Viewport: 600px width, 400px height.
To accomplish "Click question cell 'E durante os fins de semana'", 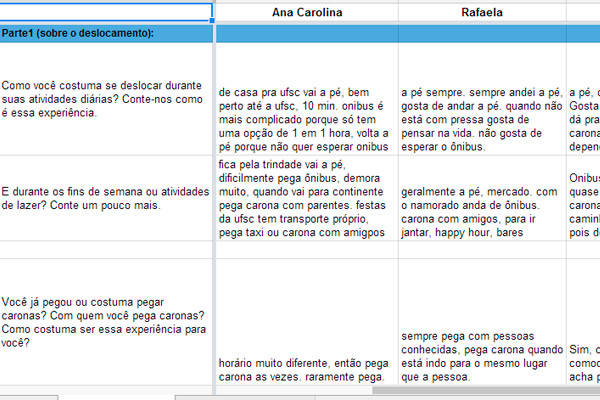I will (x=106, y=198).
